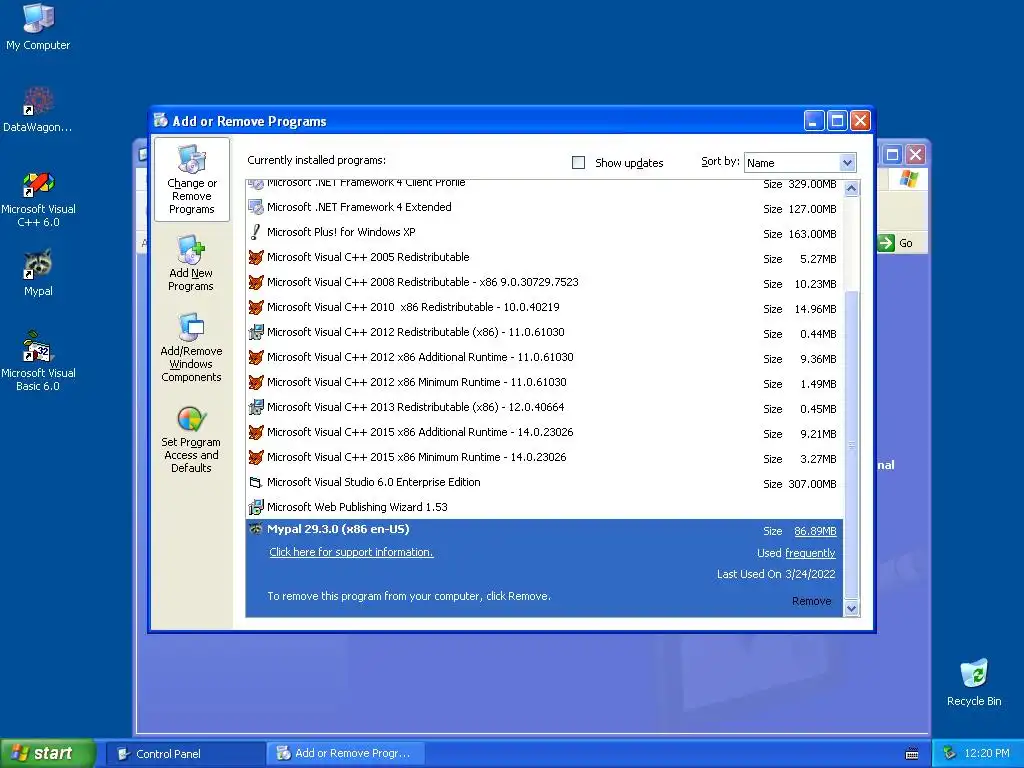Click Mypal 29.3.0 (x86 en-US) title
Image resolution: width=1024 pixels, height=768 pixels.
[x=338, y=530]
